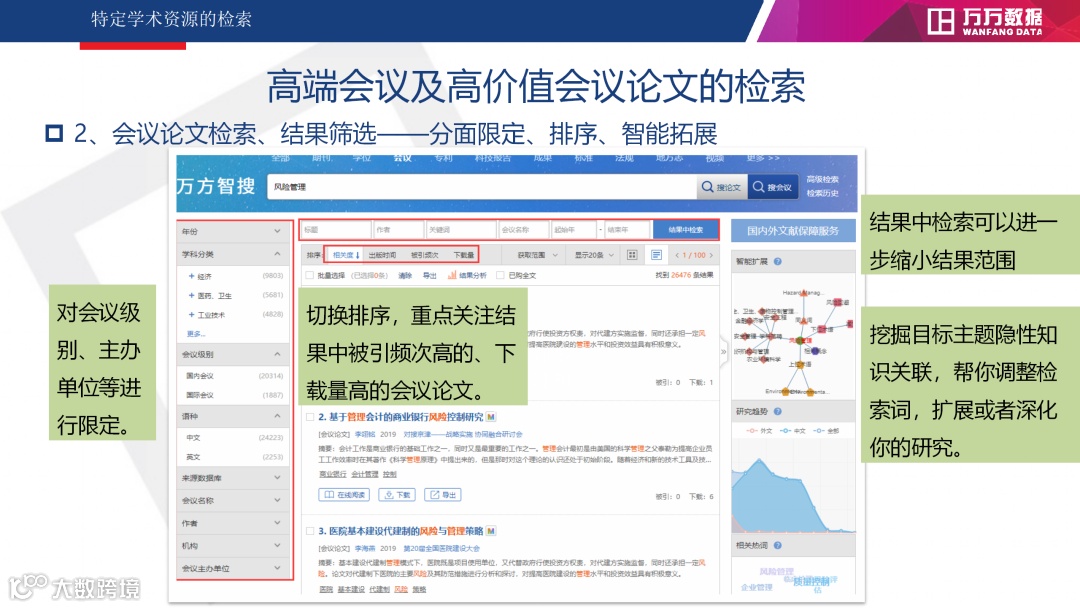
Task: Click the 会议名称 refine input field
Action: click(524, 230)
